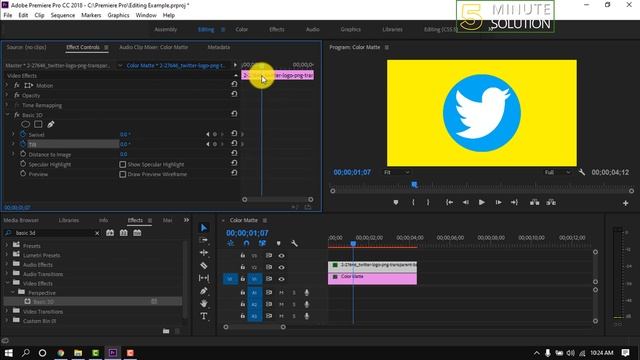Screen dimensions: 640x360
Task: Toggle Tilt animation stopwatch
Action: pyautogui.click(x=23, y=144)
